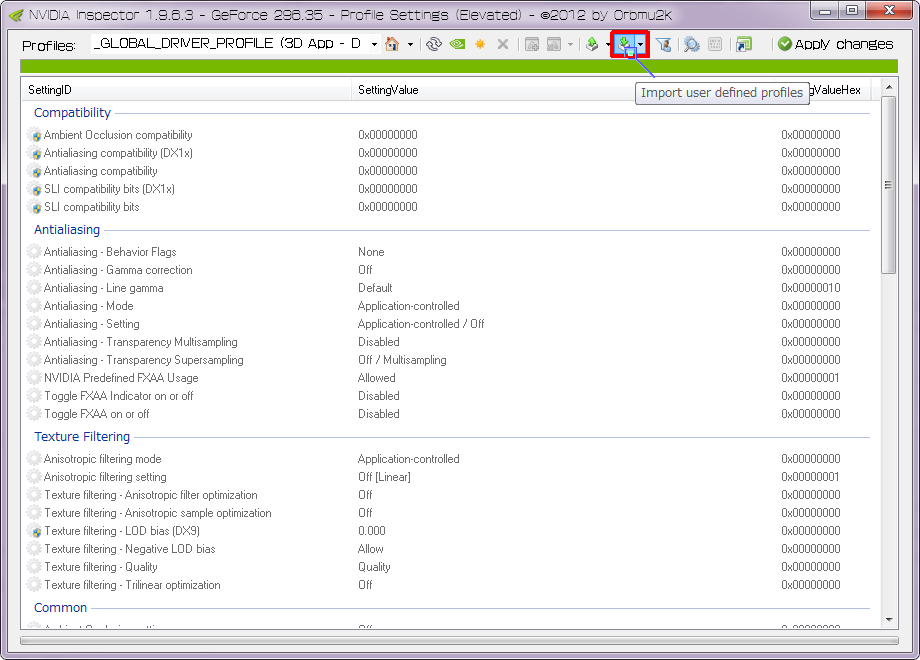
Task: Click the gear icon beside Ambient Occlusion compatibility
Action: tap(35, 135)
